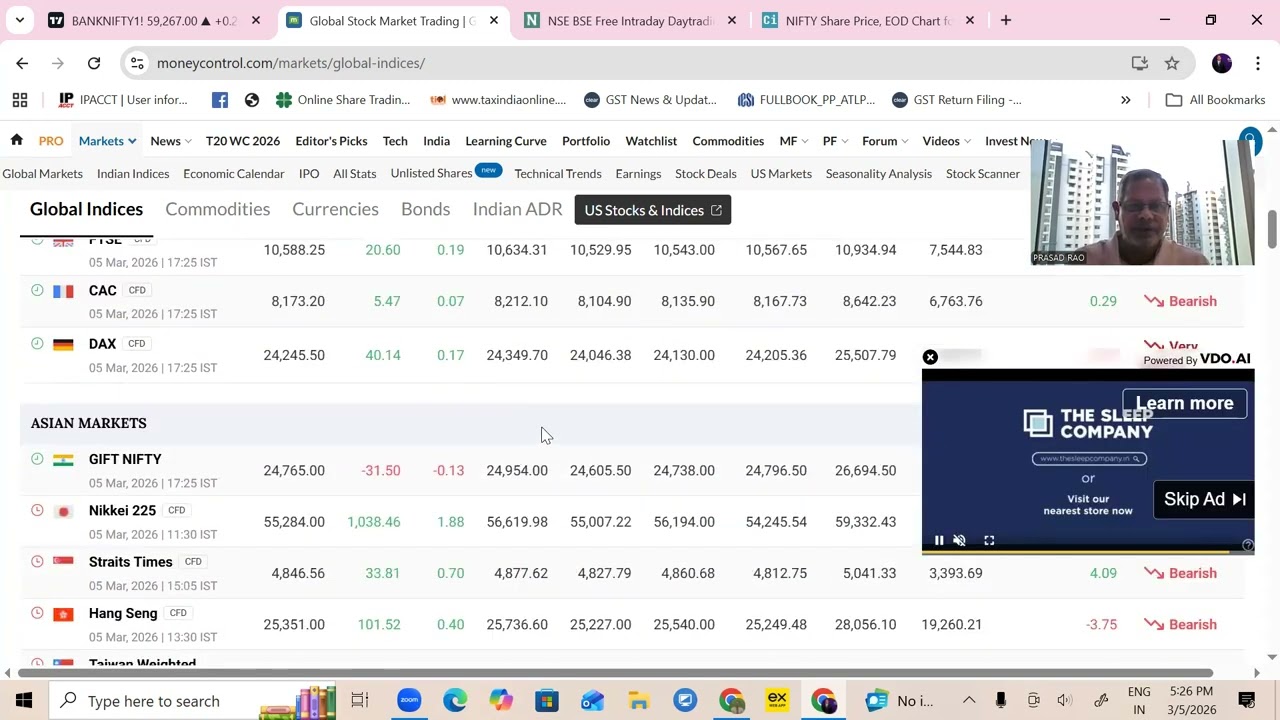1280x720 pixels.
Task: Open a new browser tab
Action: click(x=1006, y=20)
